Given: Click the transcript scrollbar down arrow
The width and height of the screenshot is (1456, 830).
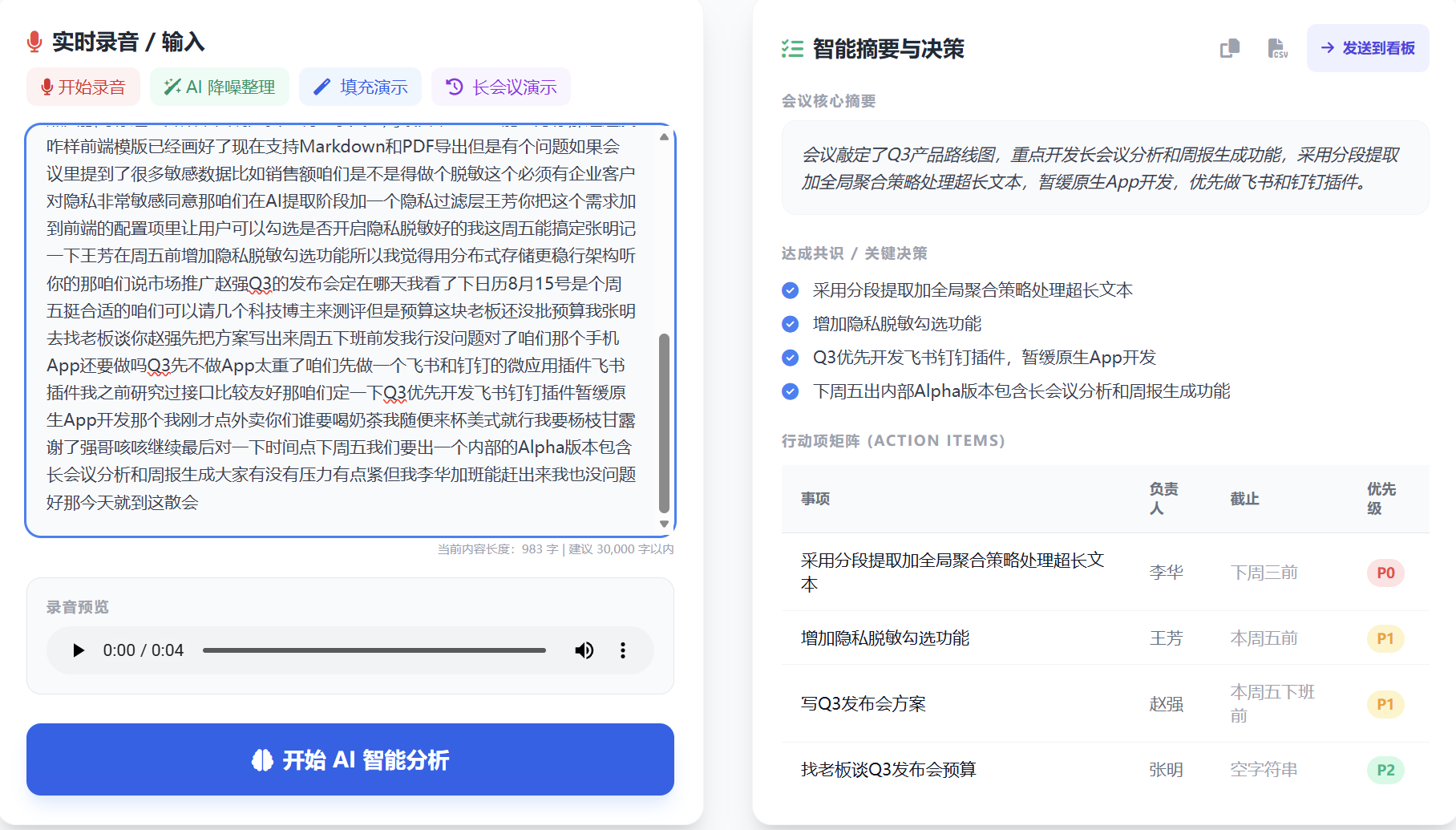Looking at the screenshot, I should point(664,524).
